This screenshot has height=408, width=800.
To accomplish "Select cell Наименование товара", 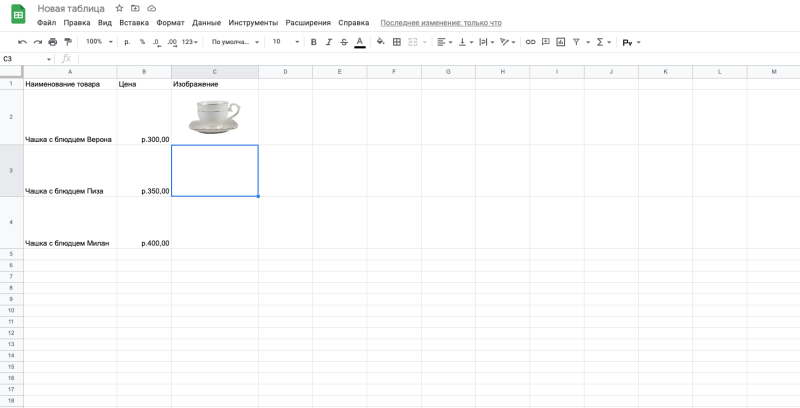I will coord(70,84).
